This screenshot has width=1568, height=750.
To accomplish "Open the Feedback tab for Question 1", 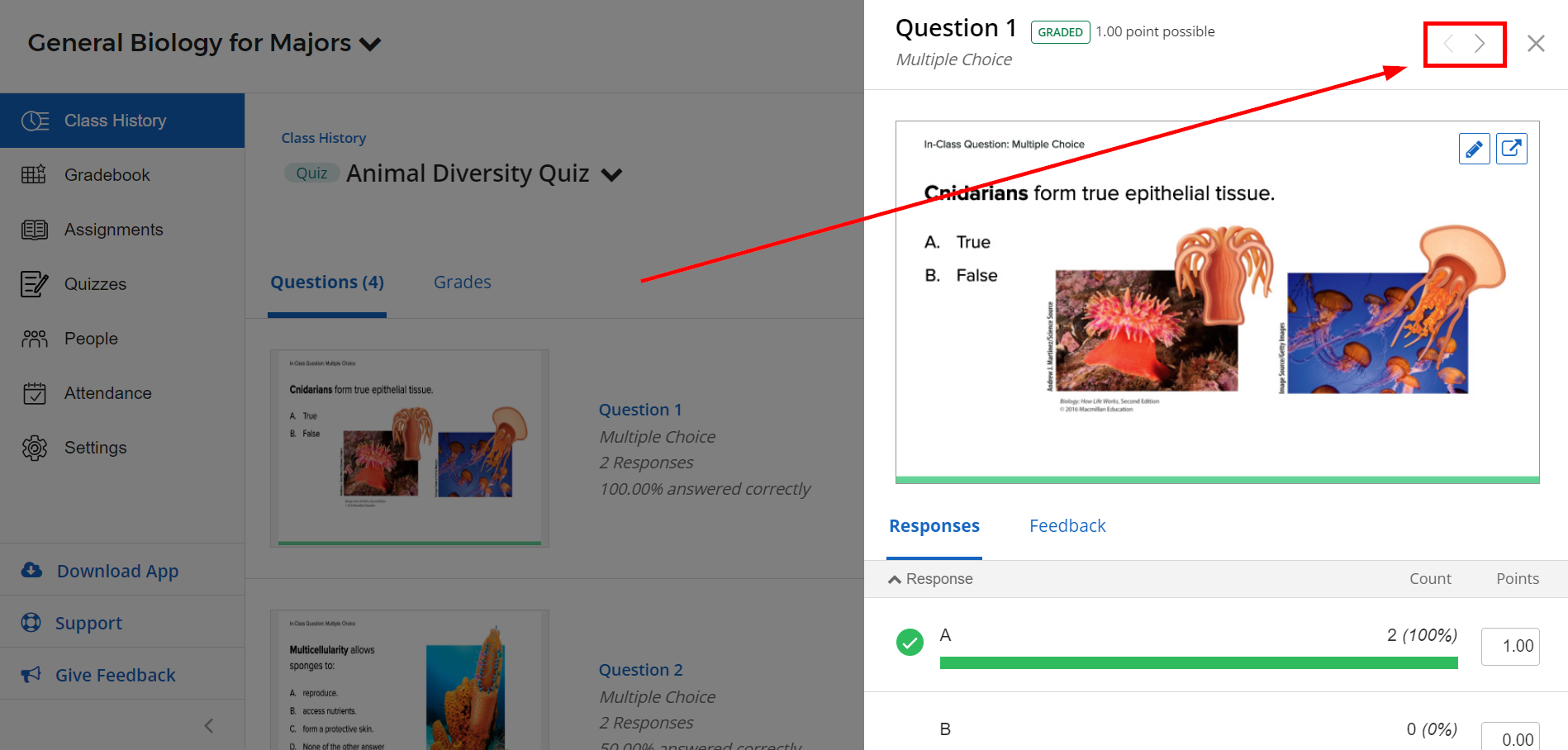I will pos(1067,525).
